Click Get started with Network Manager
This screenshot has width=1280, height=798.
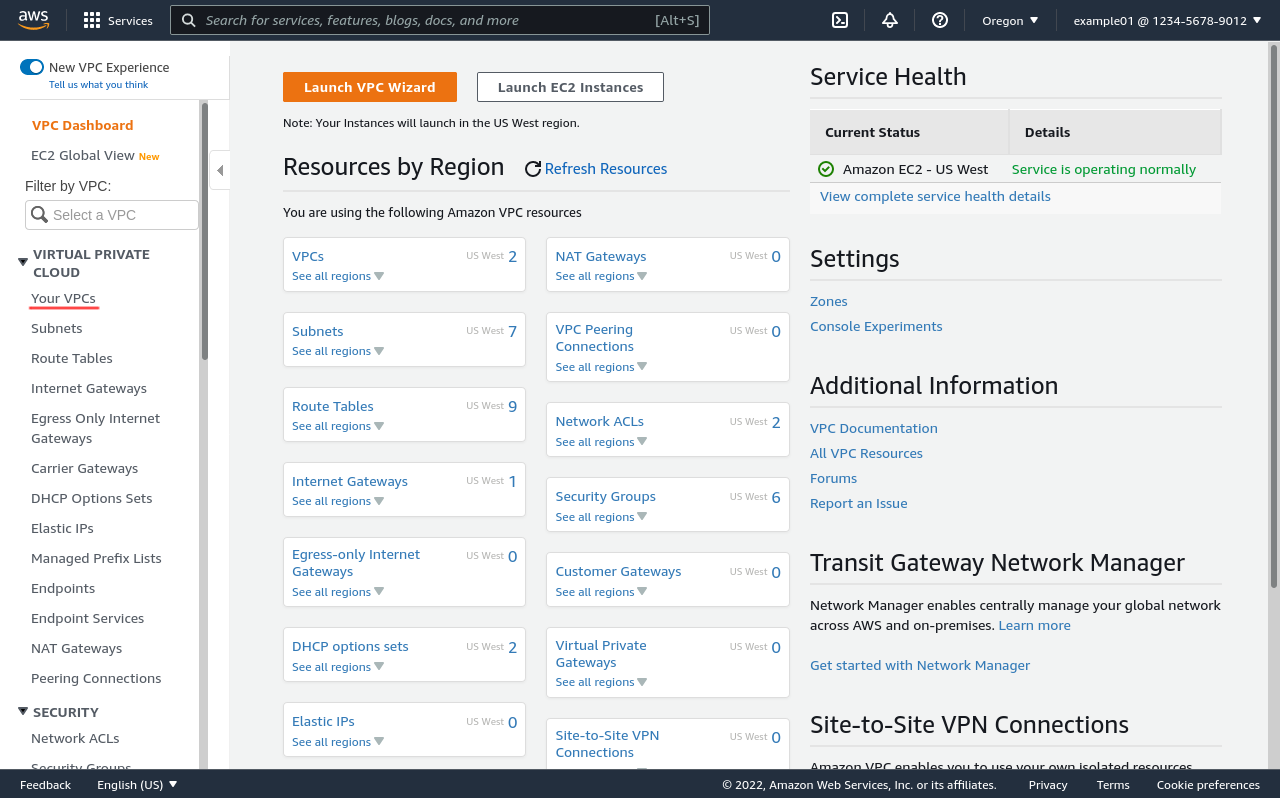[x=920, y=665]
